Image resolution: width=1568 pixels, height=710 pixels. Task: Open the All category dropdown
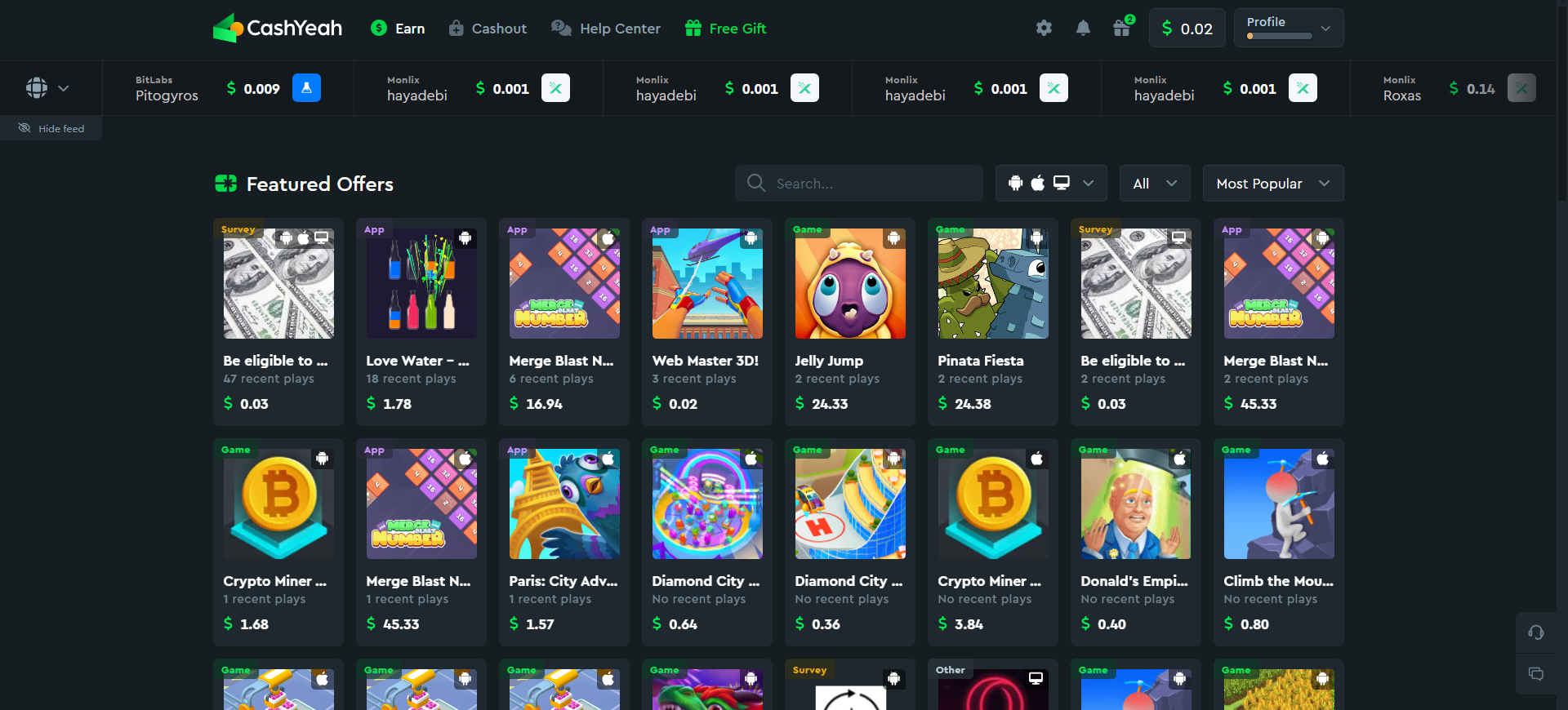tap(1155, 184)
